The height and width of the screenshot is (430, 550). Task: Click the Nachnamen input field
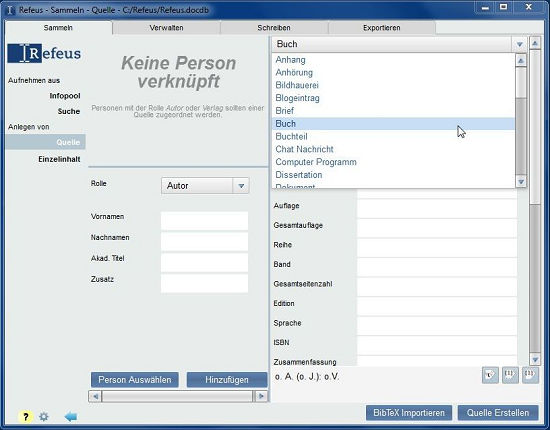(204, 242)
